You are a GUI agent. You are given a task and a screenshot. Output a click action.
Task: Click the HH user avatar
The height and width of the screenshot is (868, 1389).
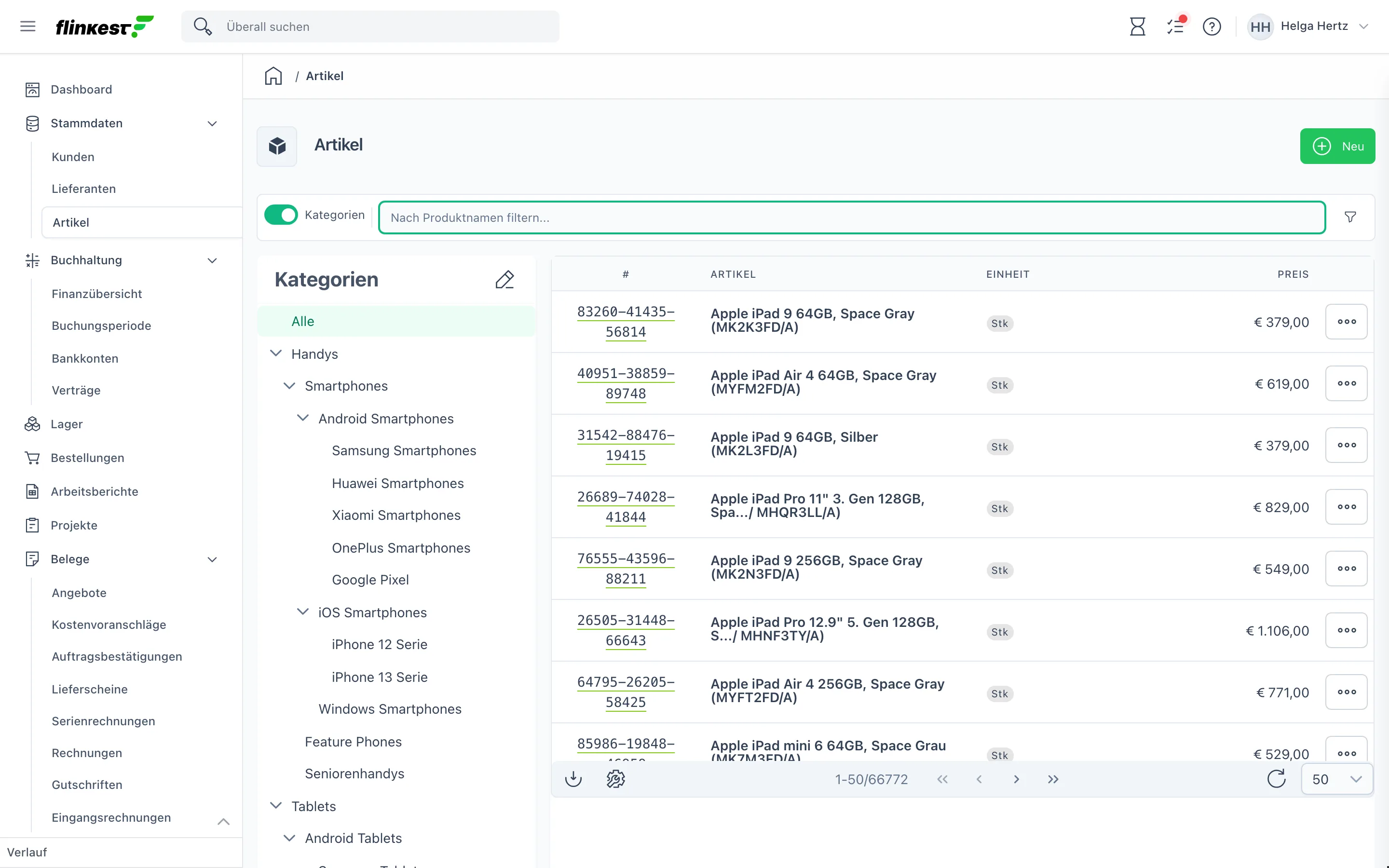point(1260,27)
